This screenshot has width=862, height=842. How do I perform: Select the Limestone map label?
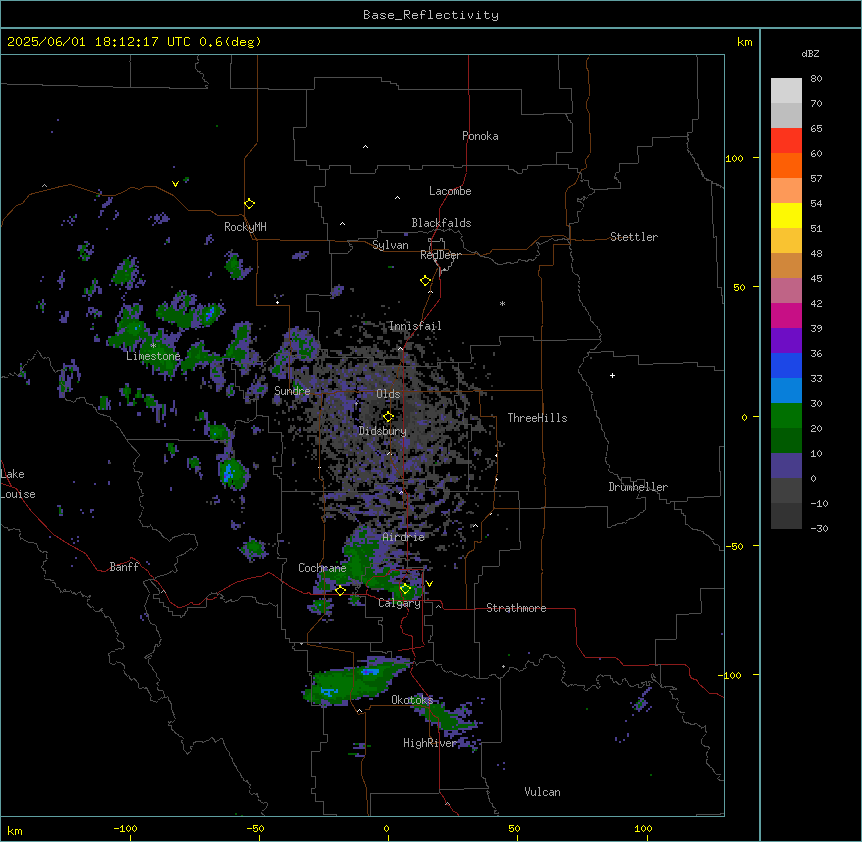(153, 356)
